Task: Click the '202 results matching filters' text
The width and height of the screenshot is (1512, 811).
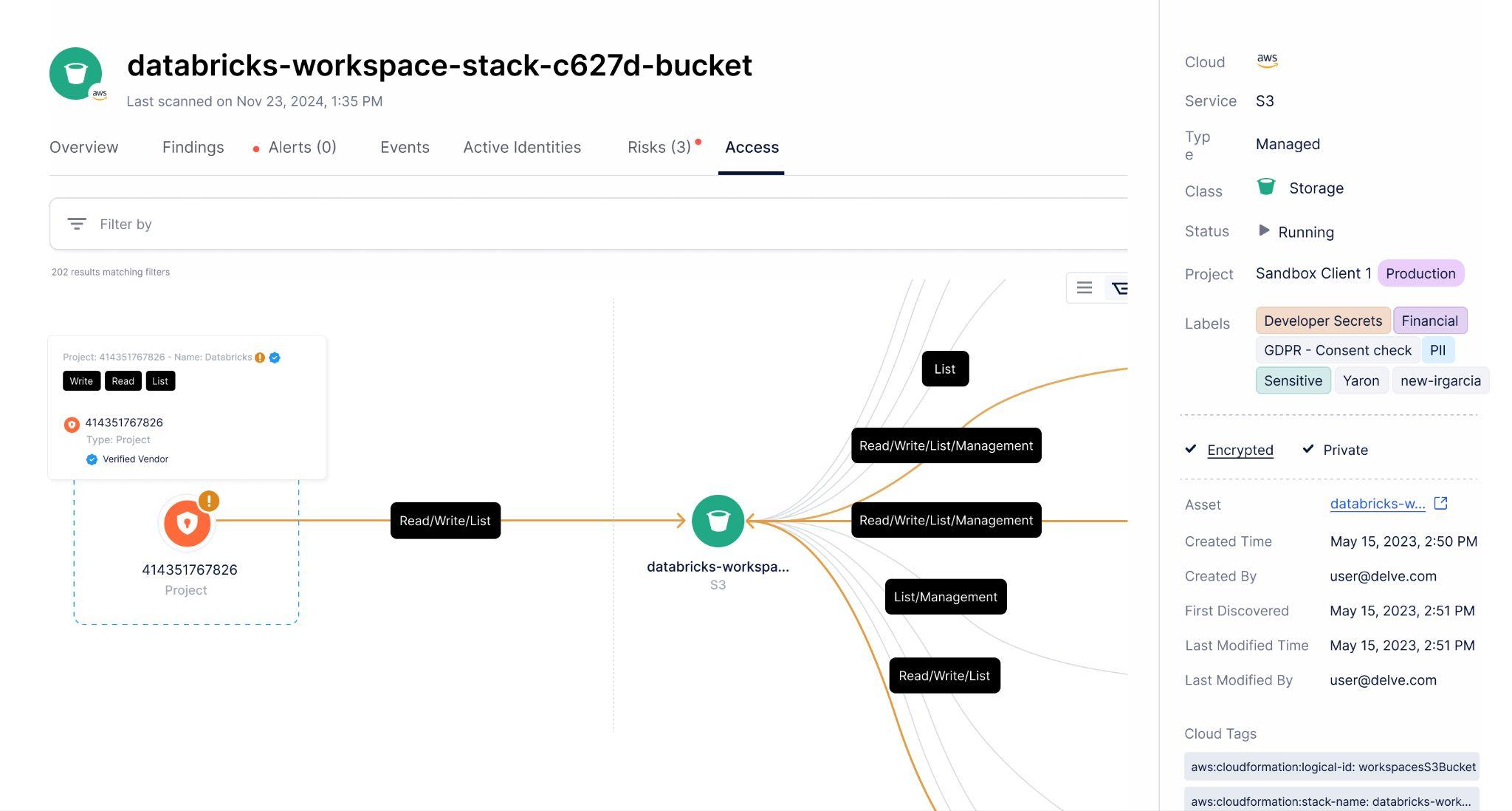Action: point(111,272)
